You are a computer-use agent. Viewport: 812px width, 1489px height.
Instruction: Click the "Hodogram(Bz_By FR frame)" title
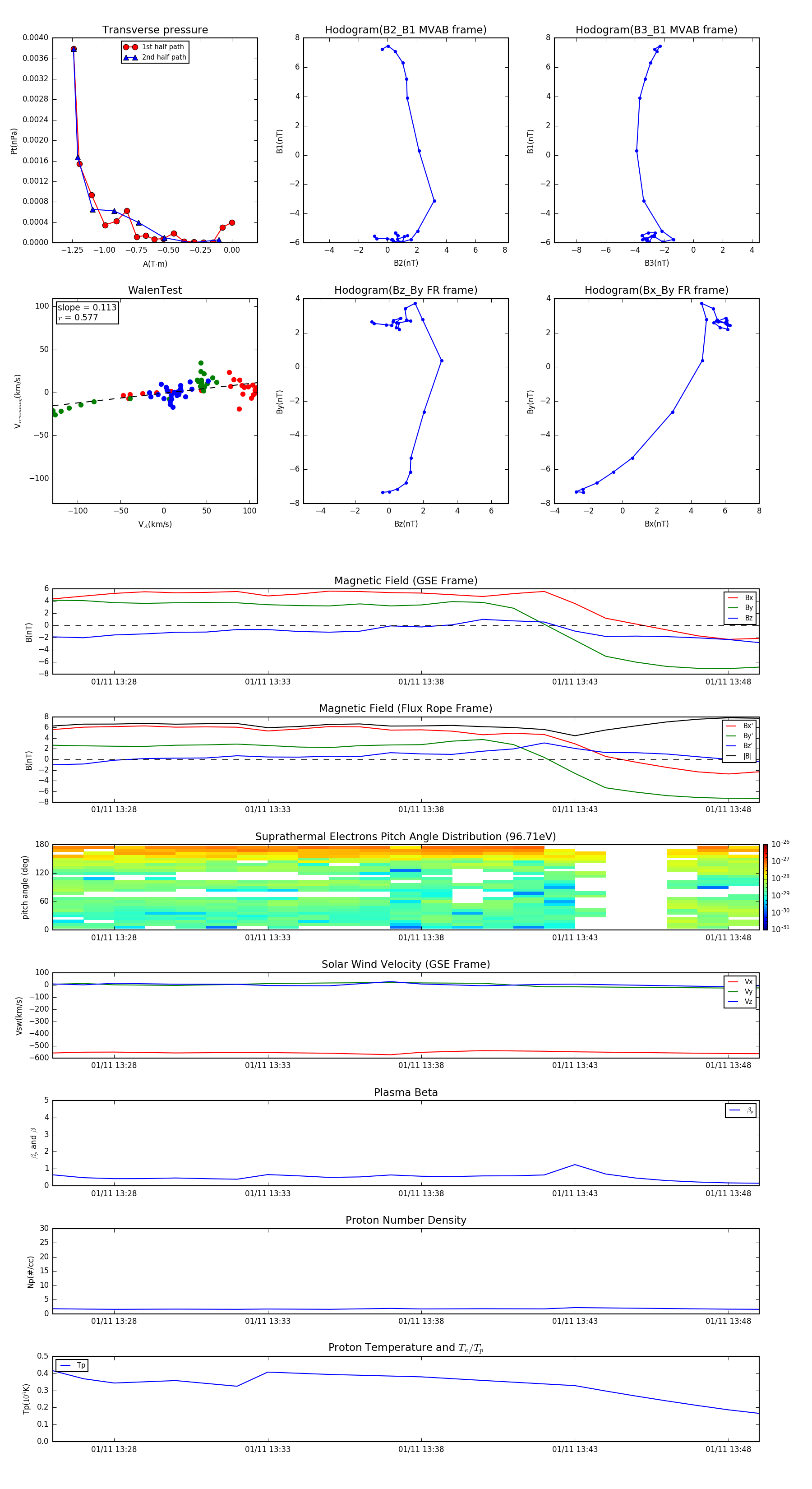click(406, 290)
